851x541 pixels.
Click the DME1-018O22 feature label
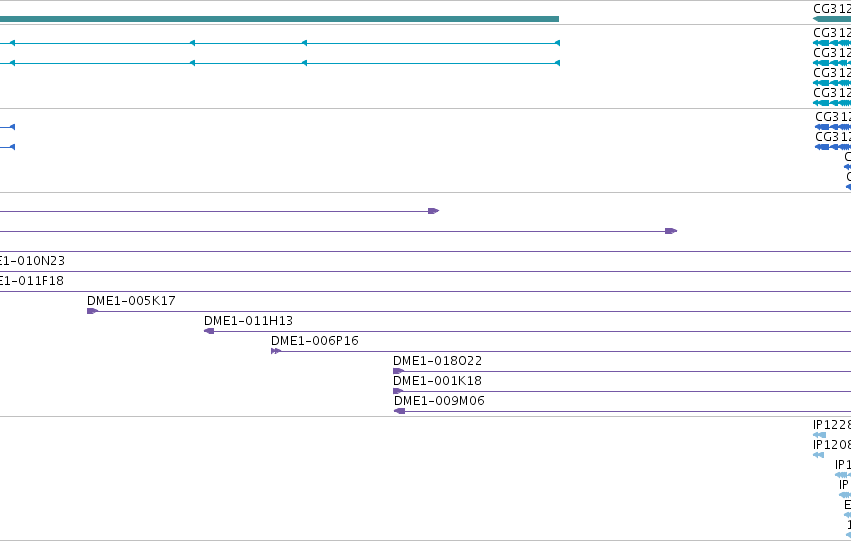(437, 361)
